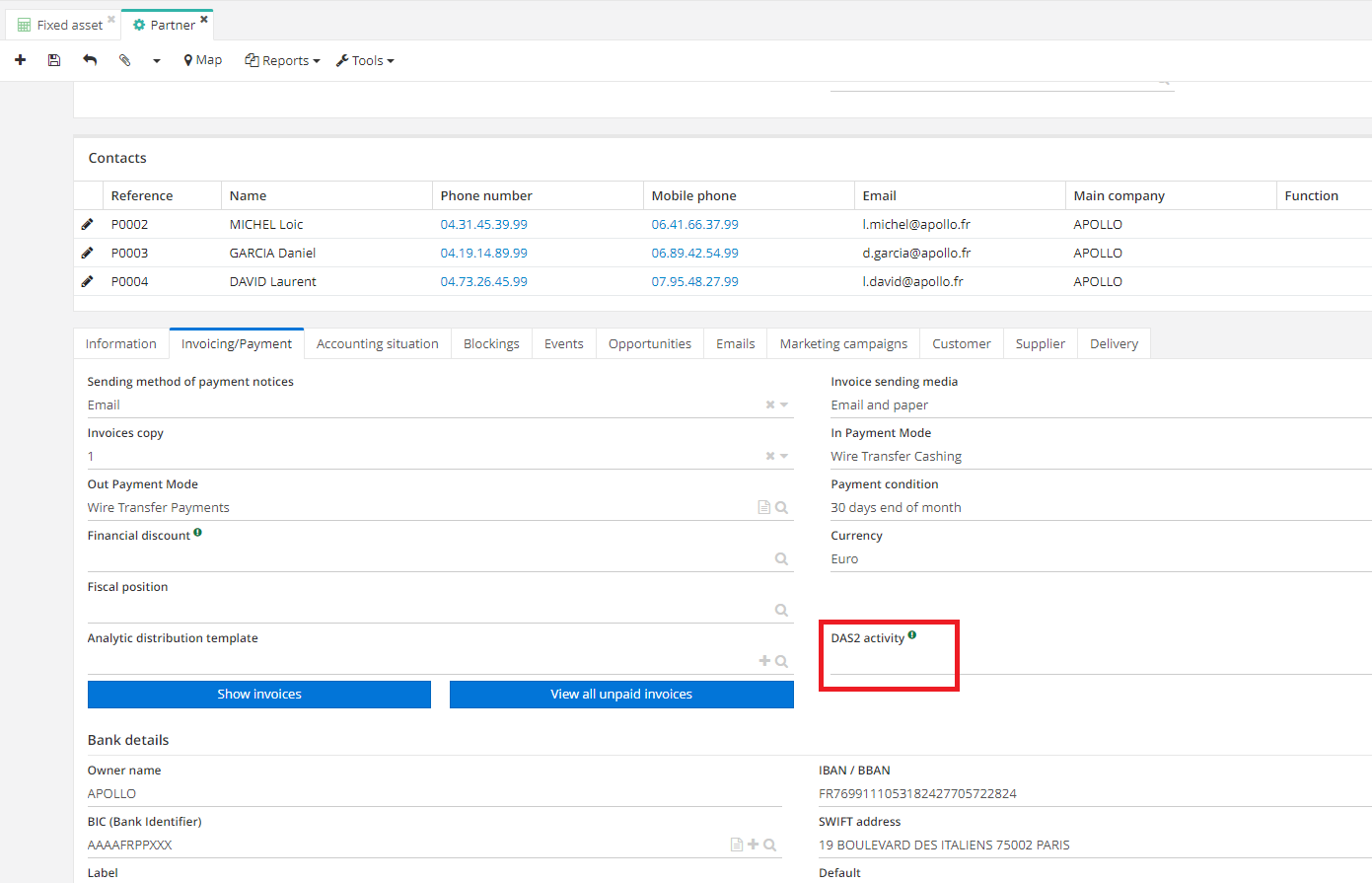Click Financial discount info help icon

[x=197, y=532]
